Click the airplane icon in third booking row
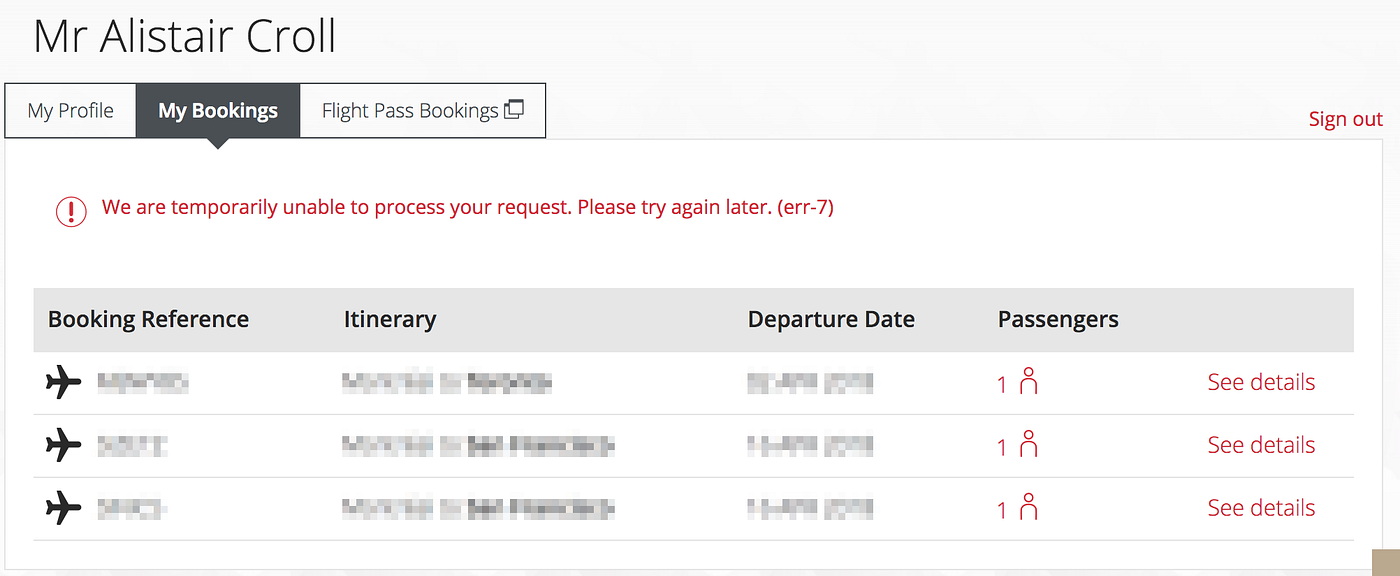The image size is (1400, 576). coord(63,508)
